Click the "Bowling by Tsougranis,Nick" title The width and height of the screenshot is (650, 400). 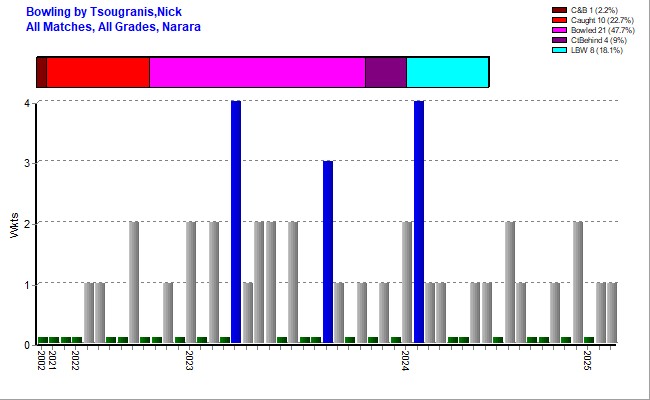(103, 11)
